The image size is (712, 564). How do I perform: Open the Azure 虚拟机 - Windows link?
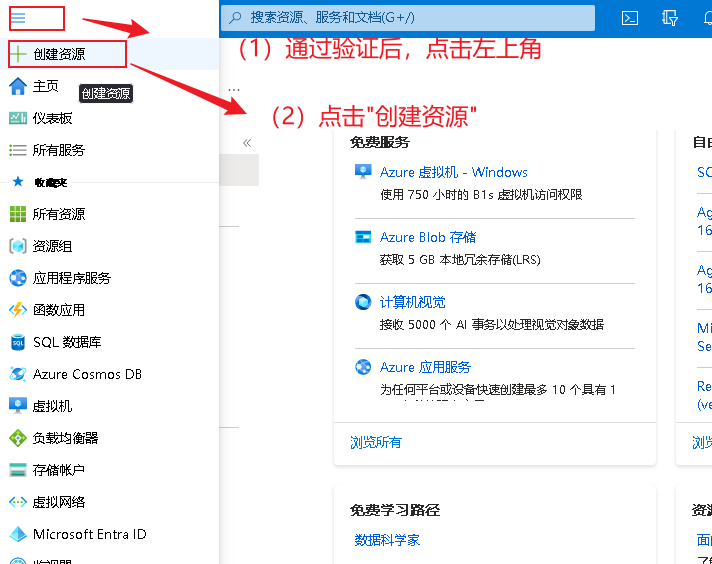pyautogui.click(x=454, y=172)
